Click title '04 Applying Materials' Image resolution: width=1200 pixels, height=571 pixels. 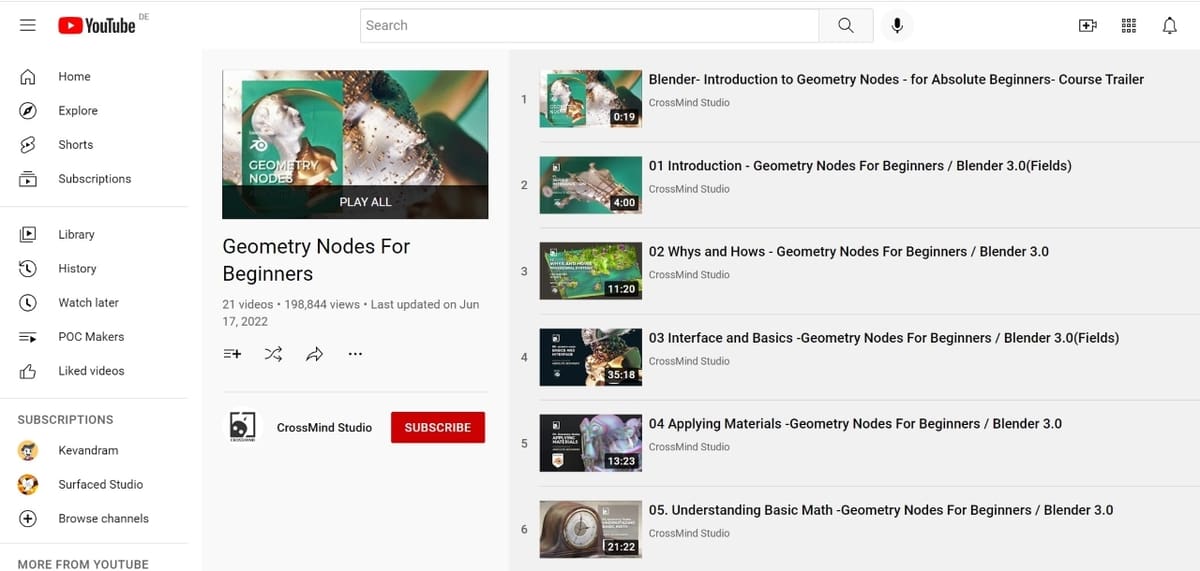click(855, 424)
